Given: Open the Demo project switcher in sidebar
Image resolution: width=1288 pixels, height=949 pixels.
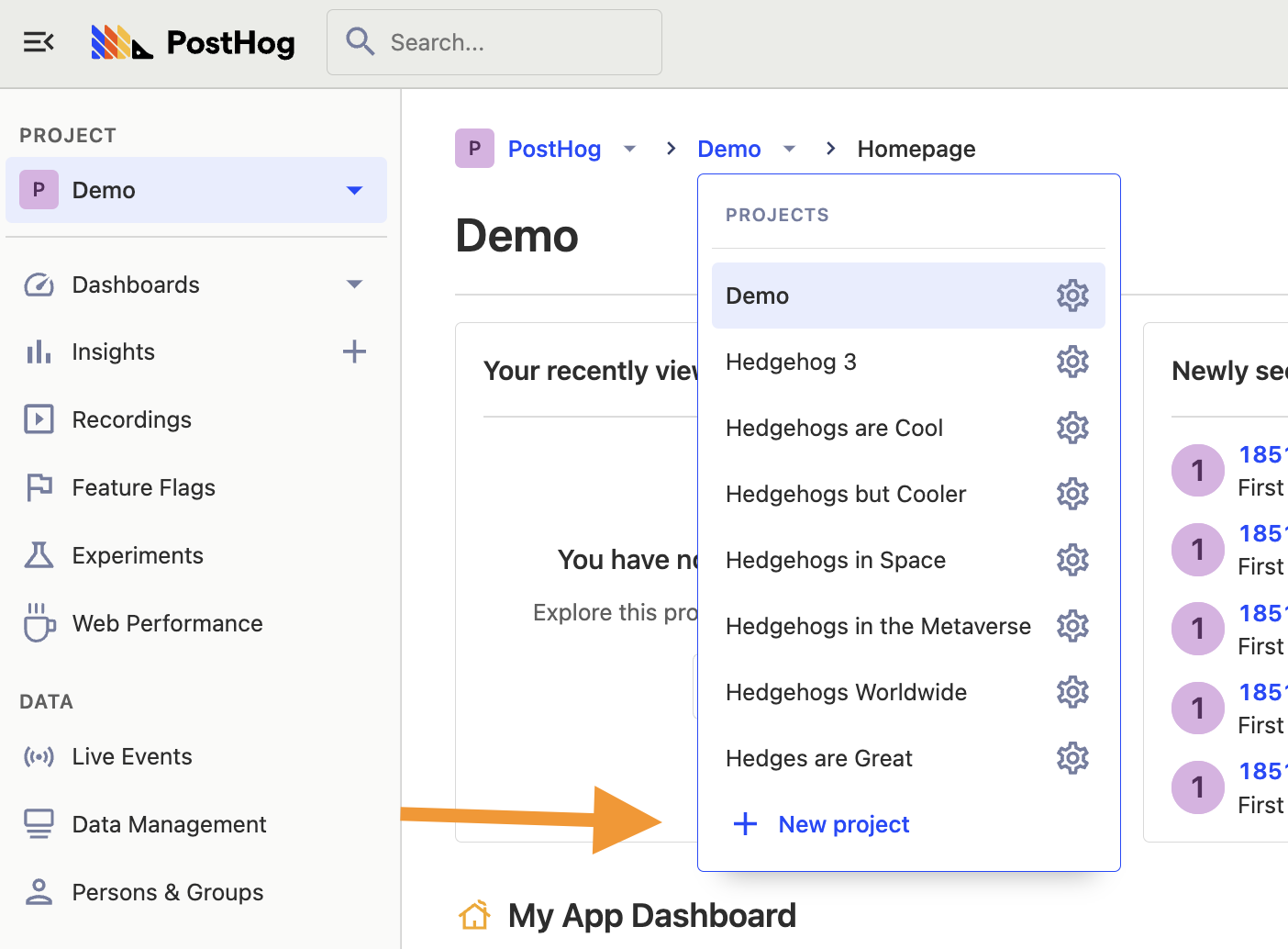Looking at the screenshot, I should tap(195, 190).
